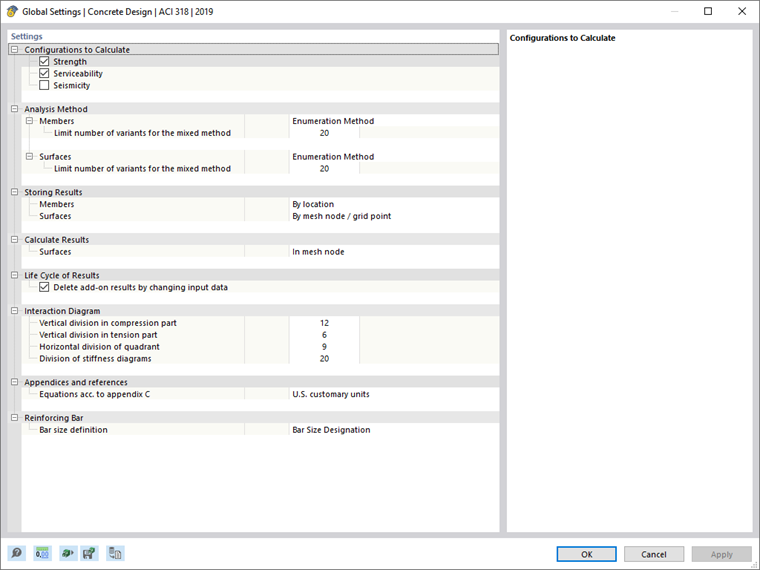Select Vertical division in tension part label
The width and height of the screenshot is (760, 570).
tap(98, 335)
